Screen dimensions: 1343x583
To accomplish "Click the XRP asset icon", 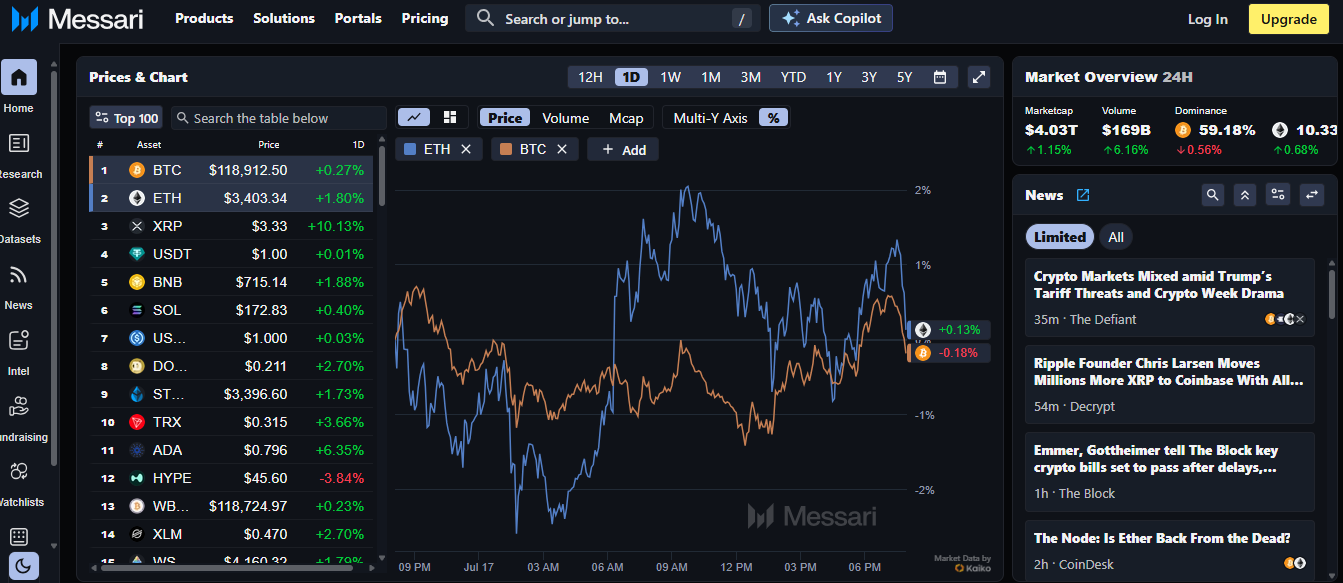I will [x=137, y=226].
